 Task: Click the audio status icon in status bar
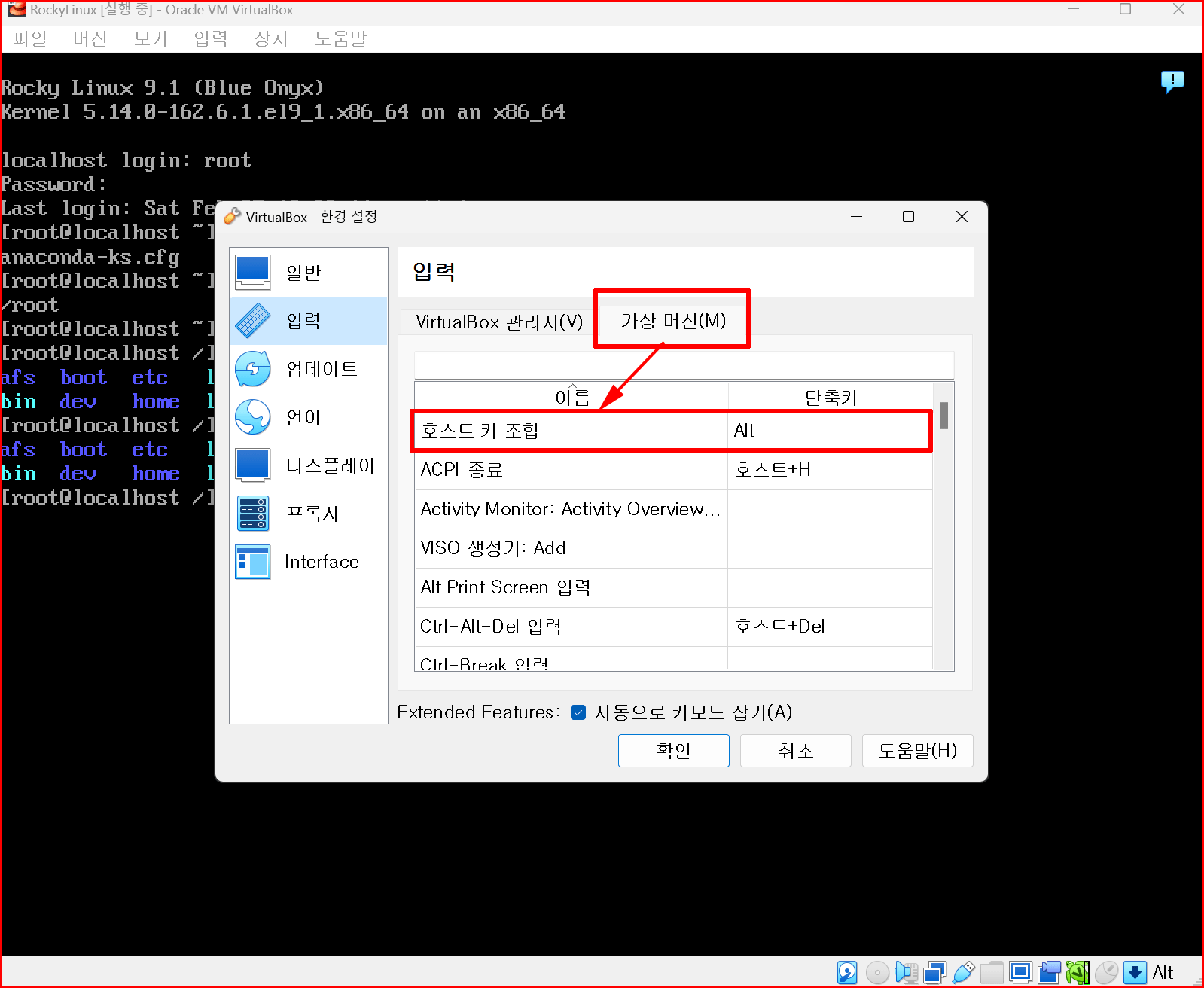point(906,972)
